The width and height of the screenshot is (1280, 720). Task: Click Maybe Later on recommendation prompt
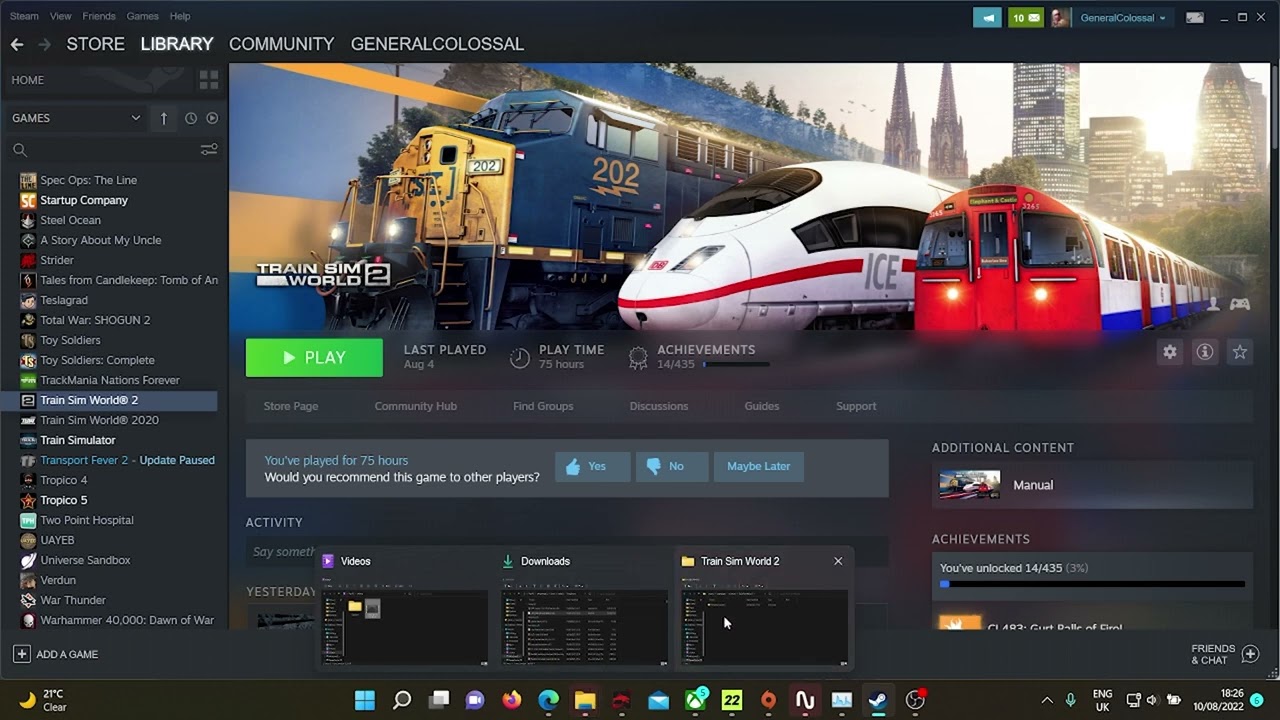tap(759, 467)
